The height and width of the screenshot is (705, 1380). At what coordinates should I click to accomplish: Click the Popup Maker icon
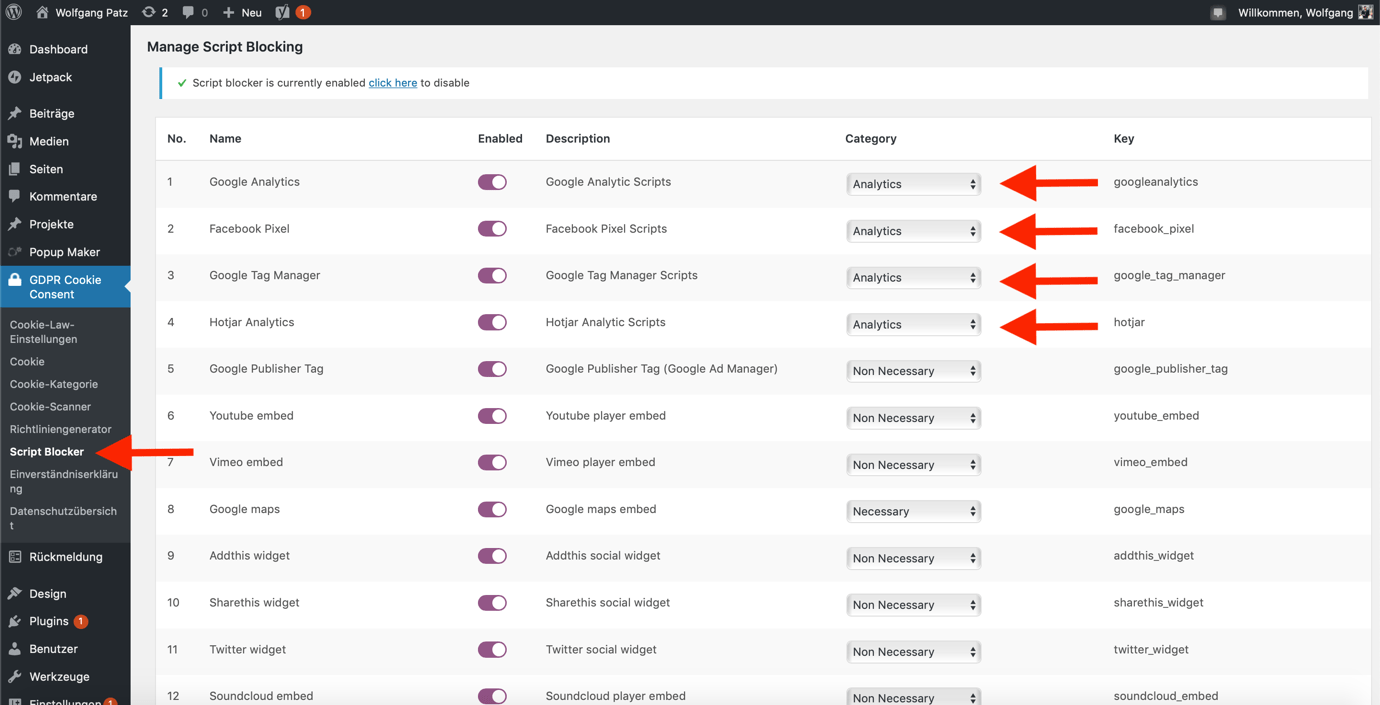coord(15,252)
